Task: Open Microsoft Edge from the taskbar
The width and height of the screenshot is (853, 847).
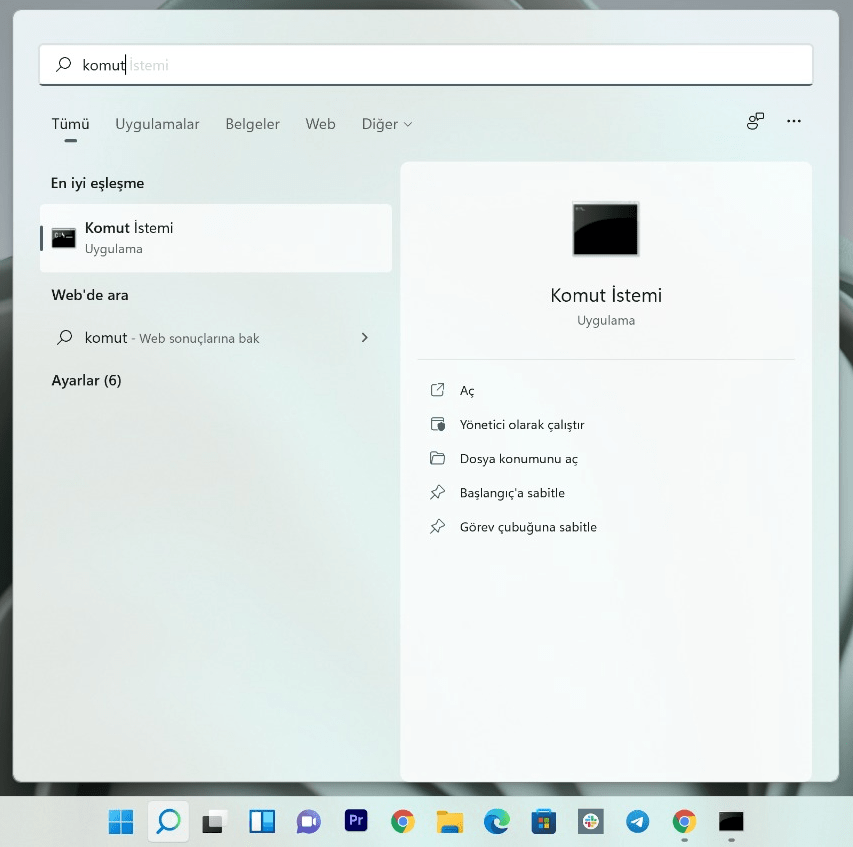Action: [x=496, y=821]
